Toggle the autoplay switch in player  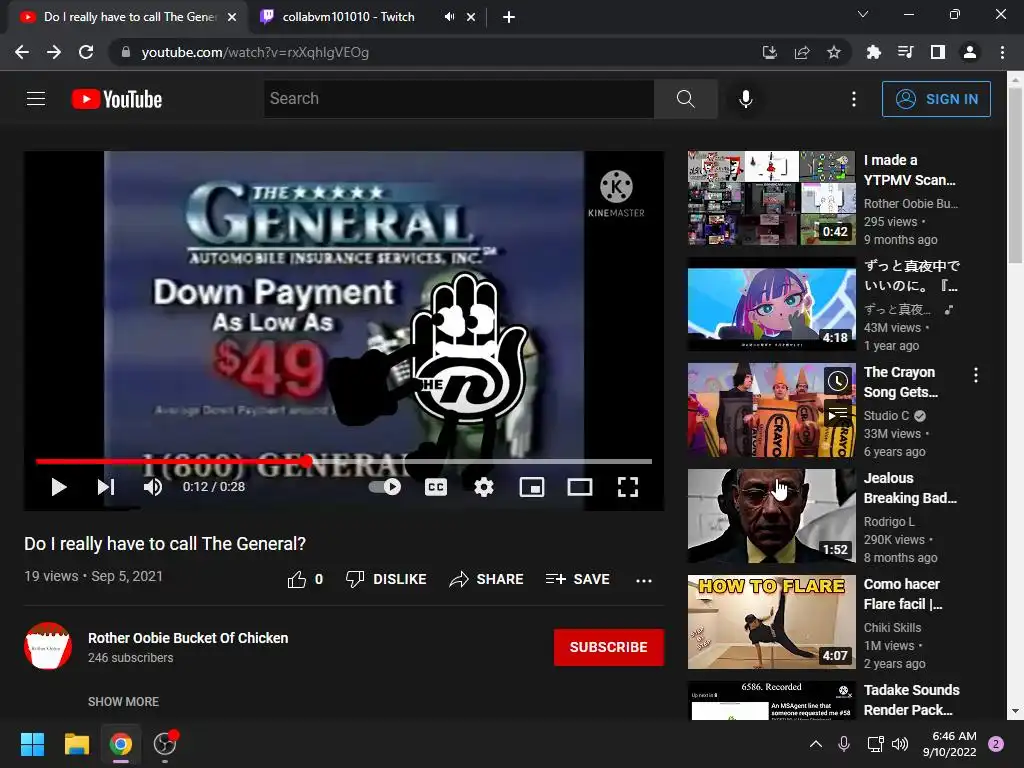coord(385,487)
